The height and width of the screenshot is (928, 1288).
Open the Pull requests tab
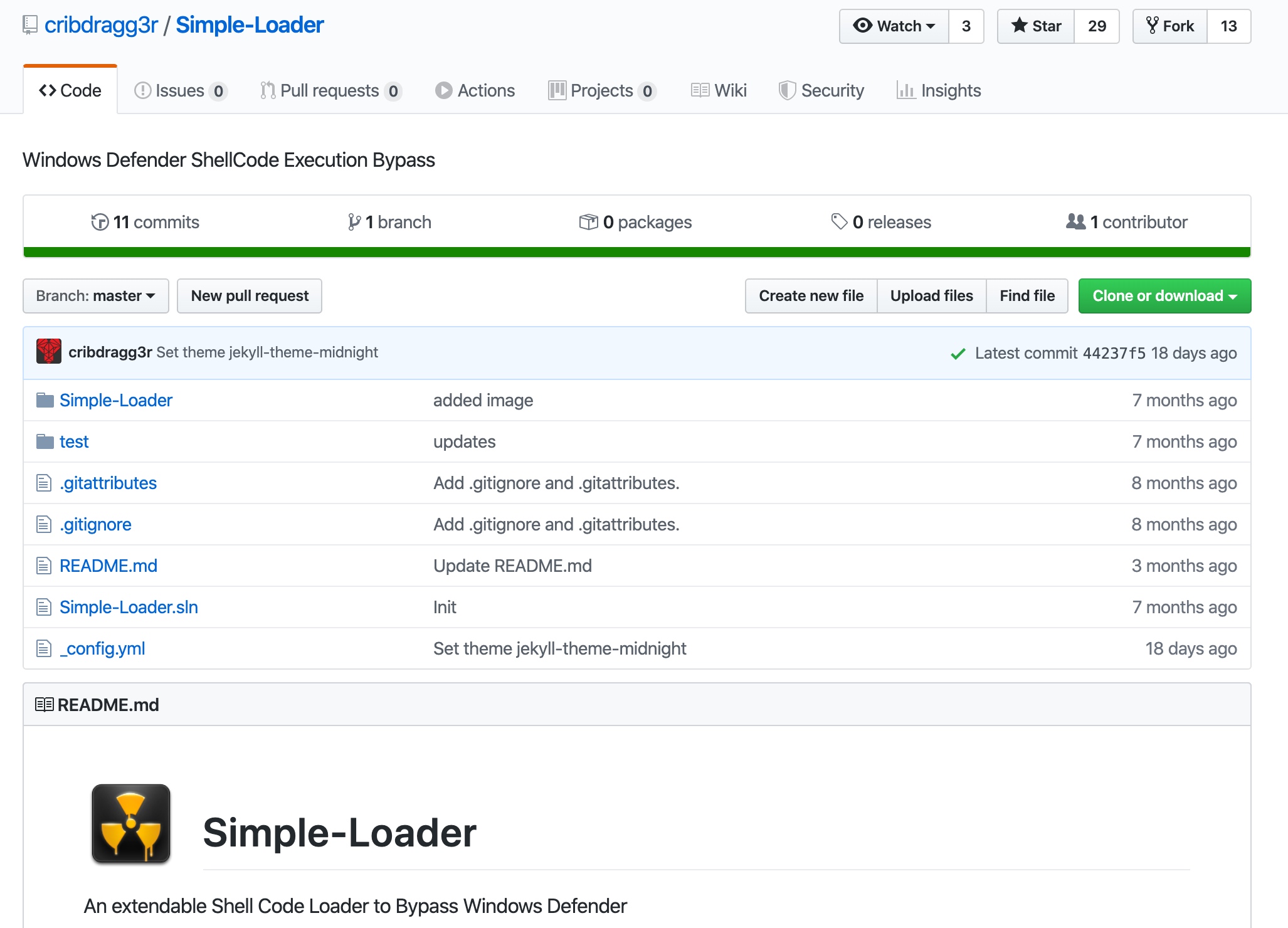point(331,90)
